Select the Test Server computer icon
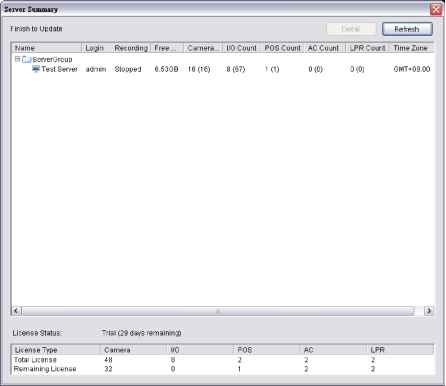Viewport: 446px width, 386px height. [36, 69]
